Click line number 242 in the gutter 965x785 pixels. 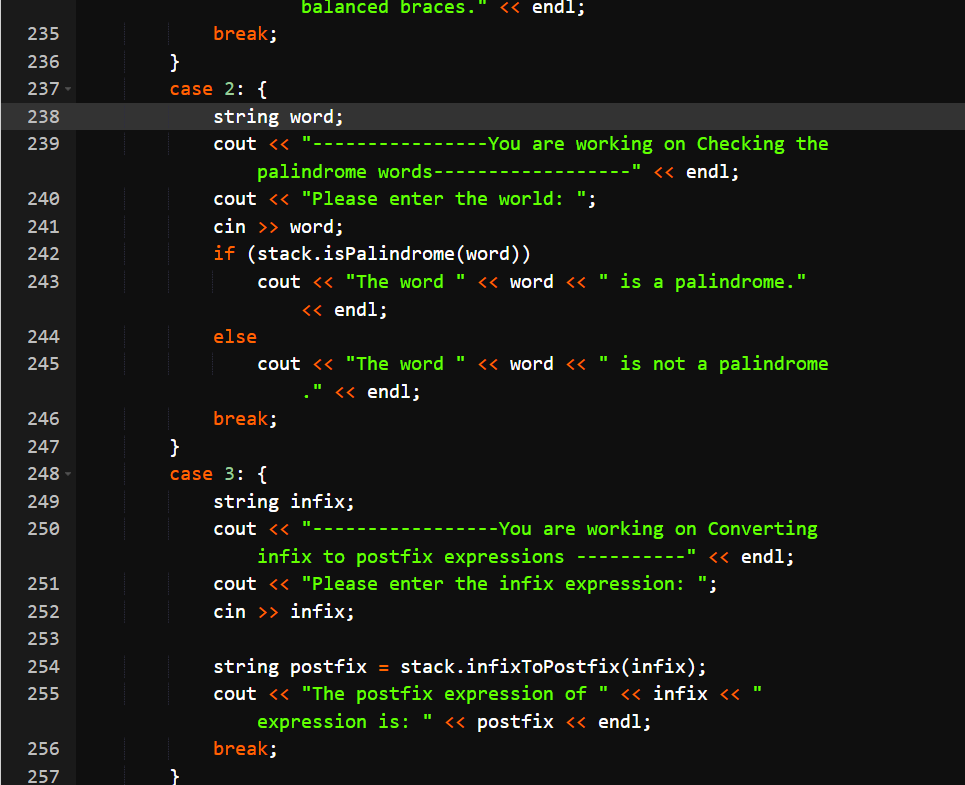(43, 254)
